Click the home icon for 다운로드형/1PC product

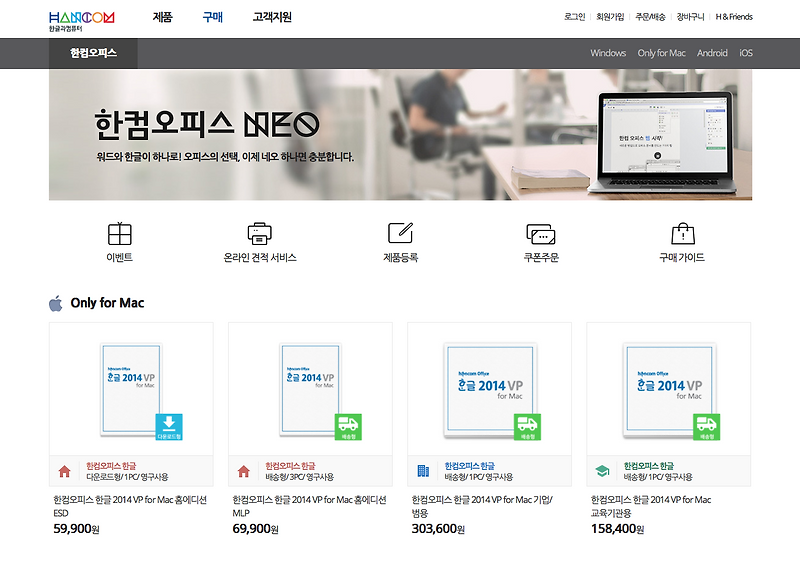click(x=64, y=471)
